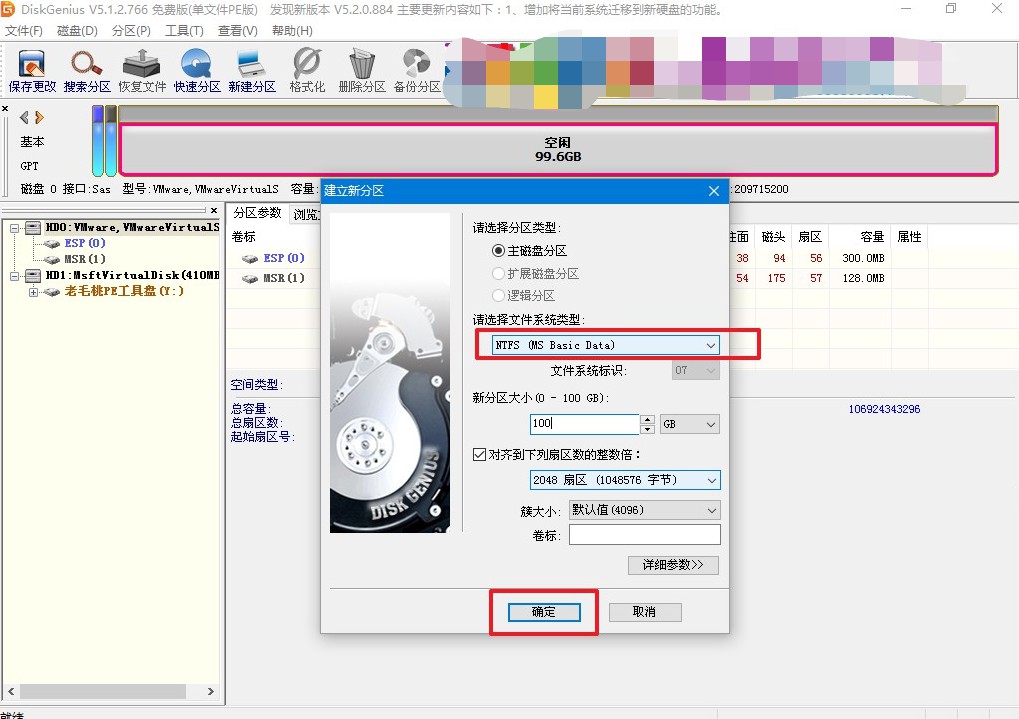Click the Save Changes (保存更改) toolbar icon
This screenshot has width=1019, height=719.
pos(32,70)
